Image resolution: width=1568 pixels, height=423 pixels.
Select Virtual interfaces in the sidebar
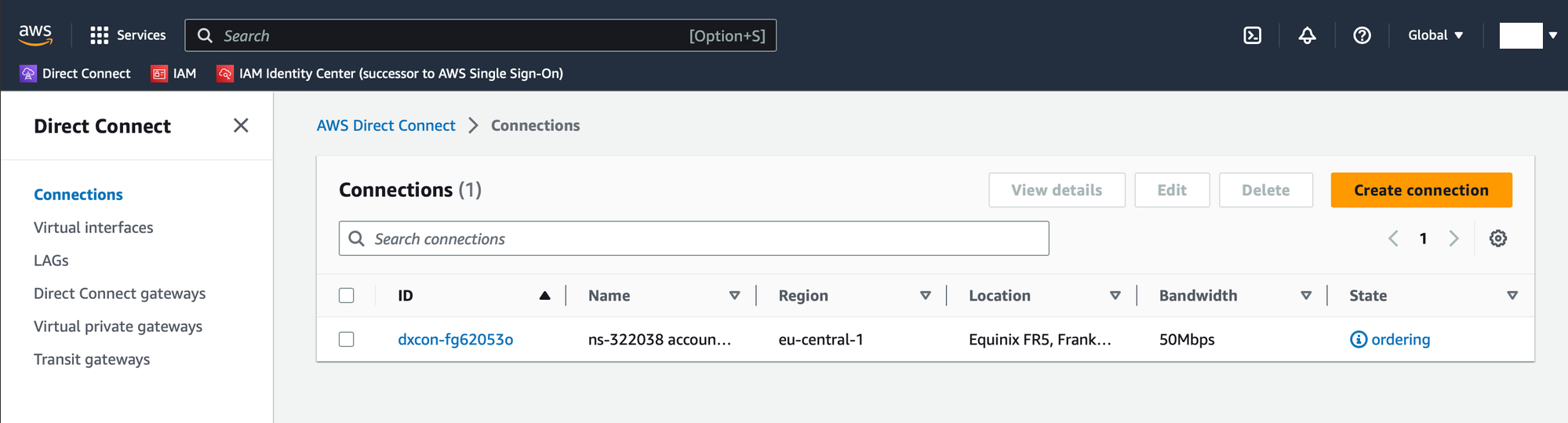[93, 228]
